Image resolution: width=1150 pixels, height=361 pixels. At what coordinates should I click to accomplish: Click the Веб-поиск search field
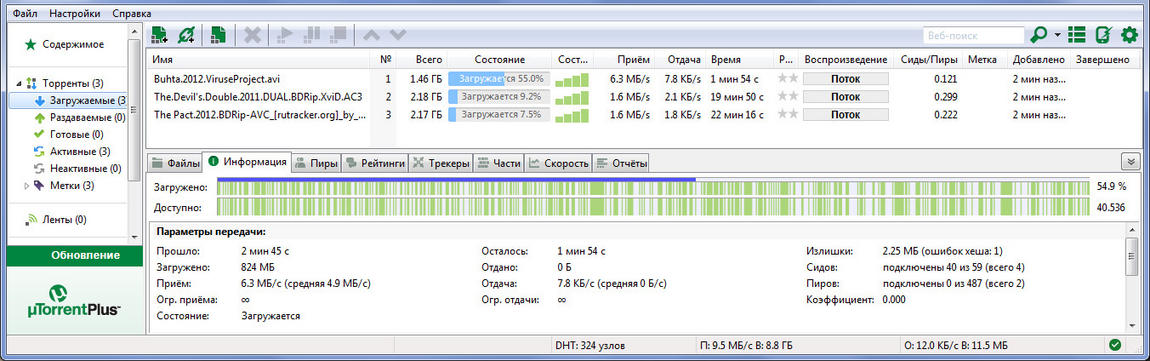973,34
